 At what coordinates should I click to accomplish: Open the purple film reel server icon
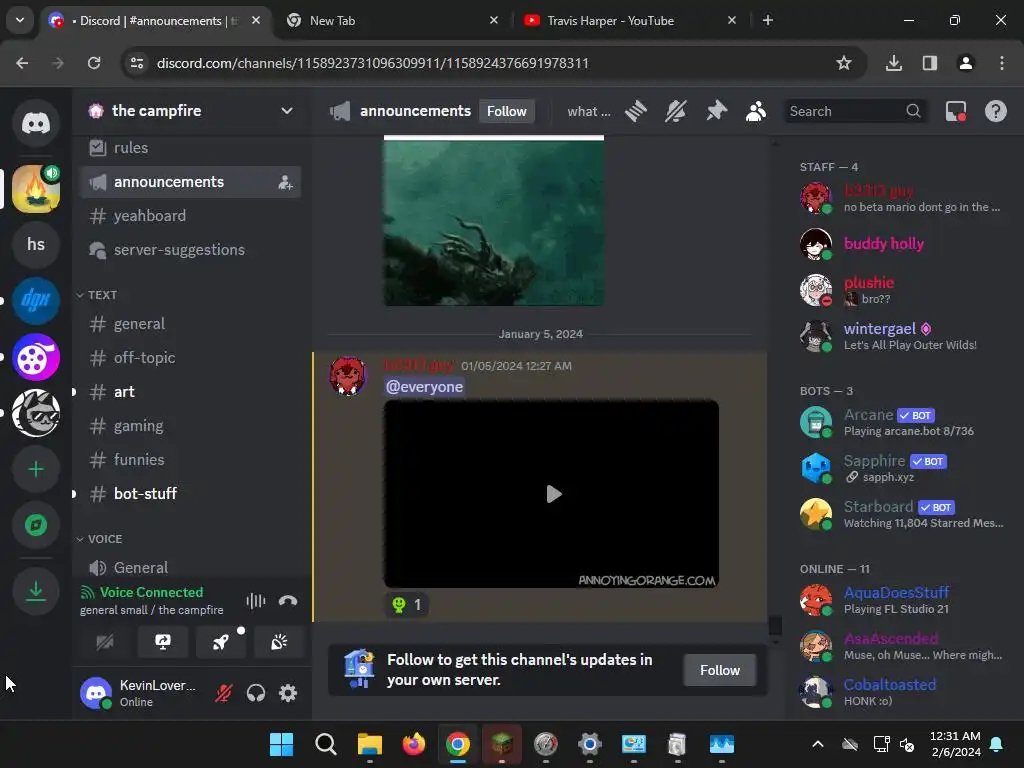[36, 357]
